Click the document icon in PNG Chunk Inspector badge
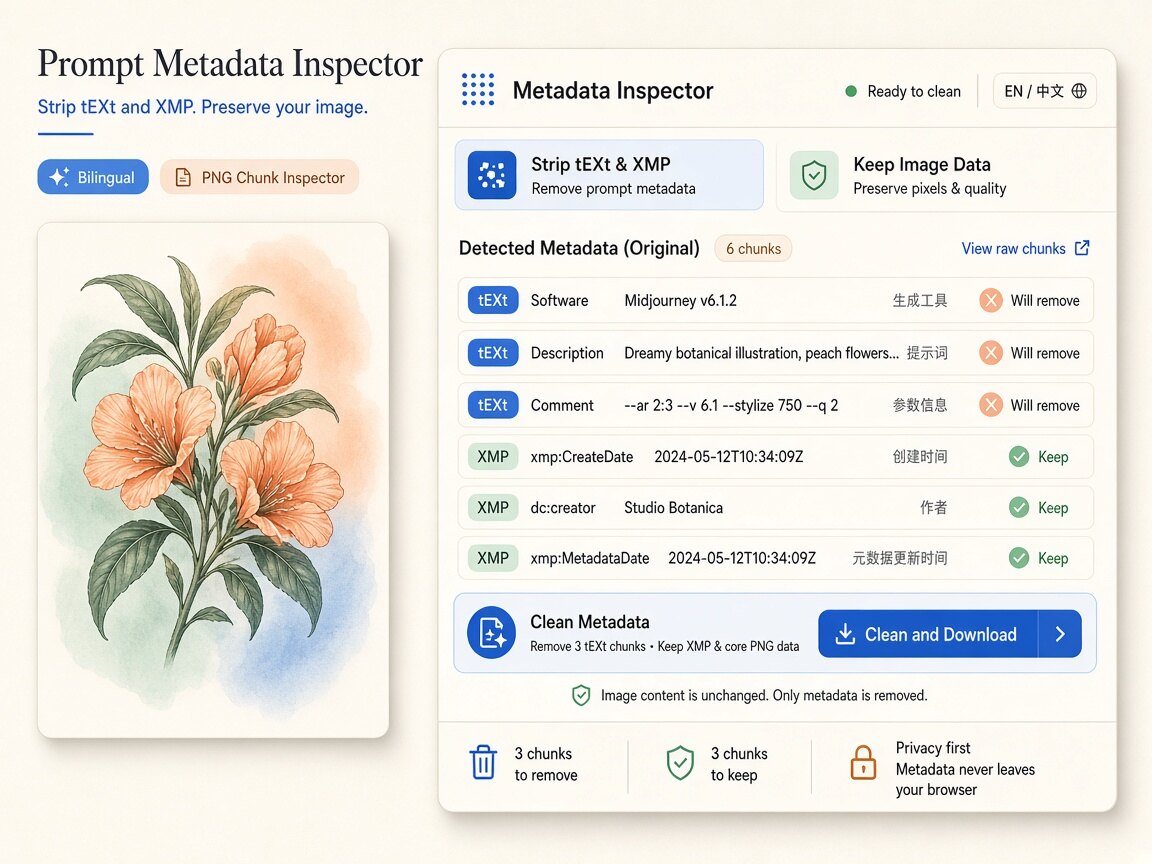The image size is (1152, 864). pyautogui.click(x=183, y=177)
